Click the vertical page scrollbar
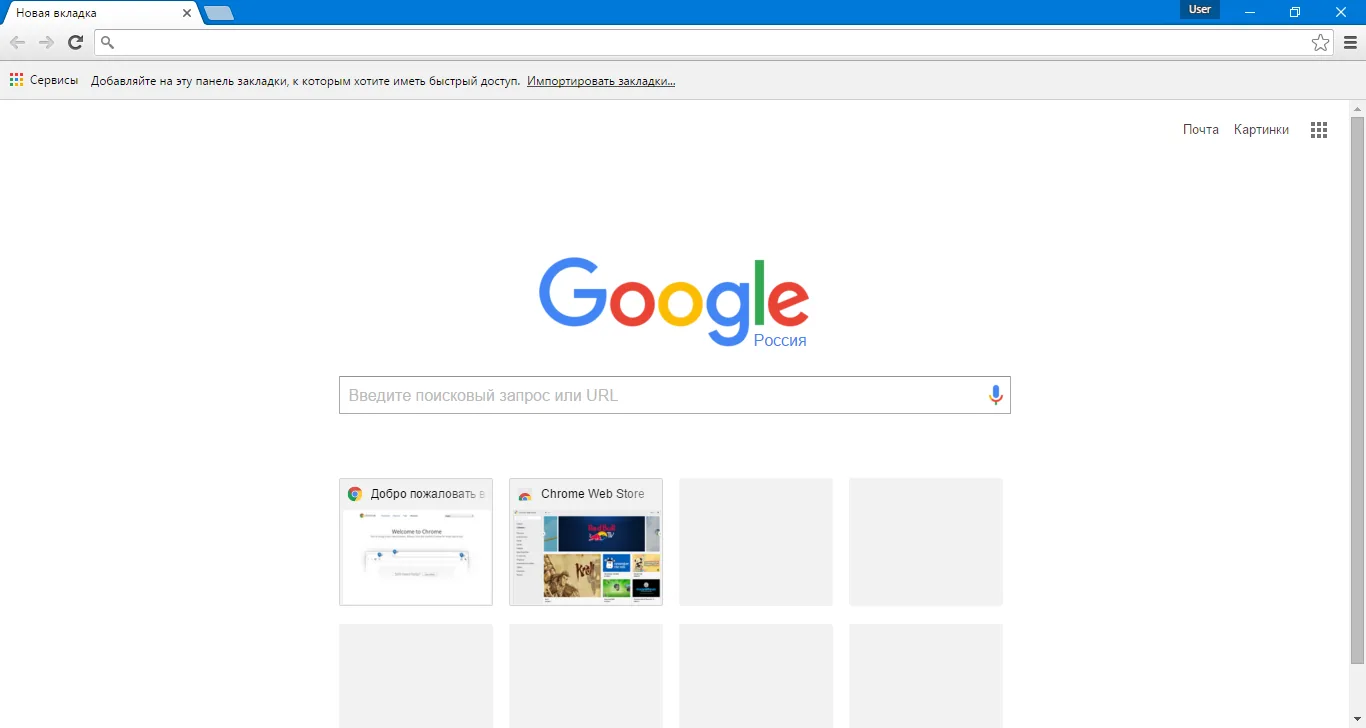Screen dimensions: 1366x728 pos(1357,390)
